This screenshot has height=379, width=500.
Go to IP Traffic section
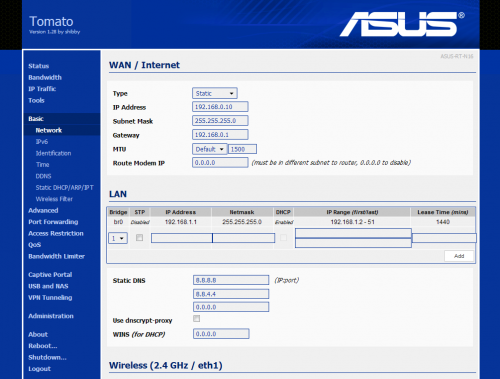[42, 89]
